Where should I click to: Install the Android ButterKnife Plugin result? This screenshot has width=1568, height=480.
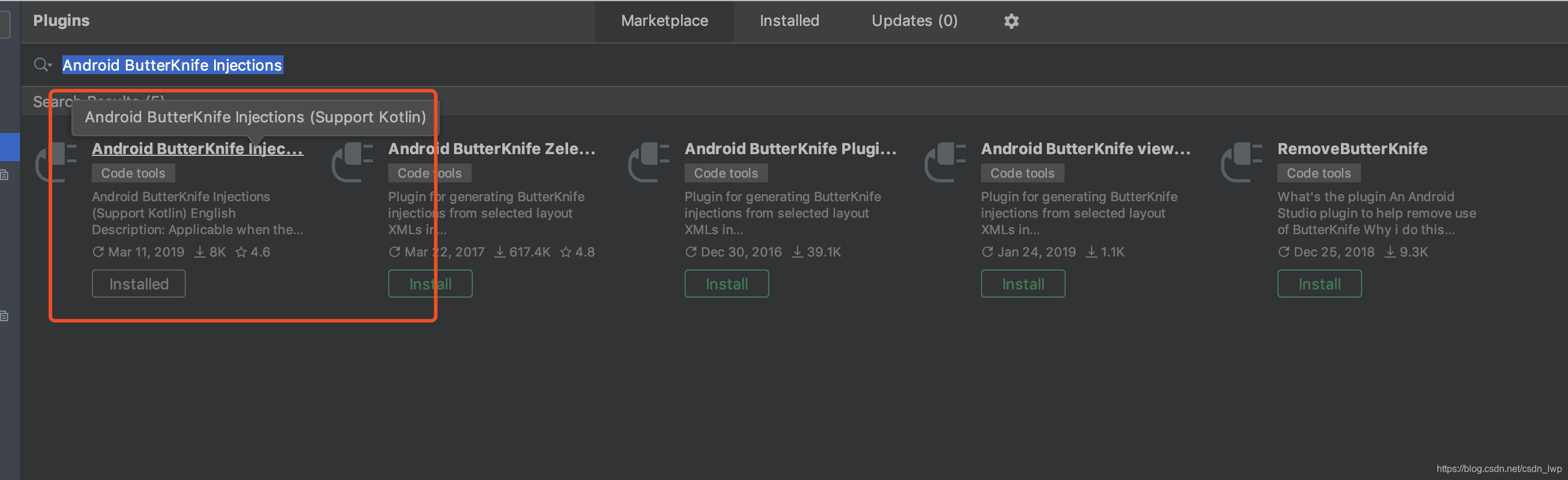pyautogui.click(x=726, y=284)
